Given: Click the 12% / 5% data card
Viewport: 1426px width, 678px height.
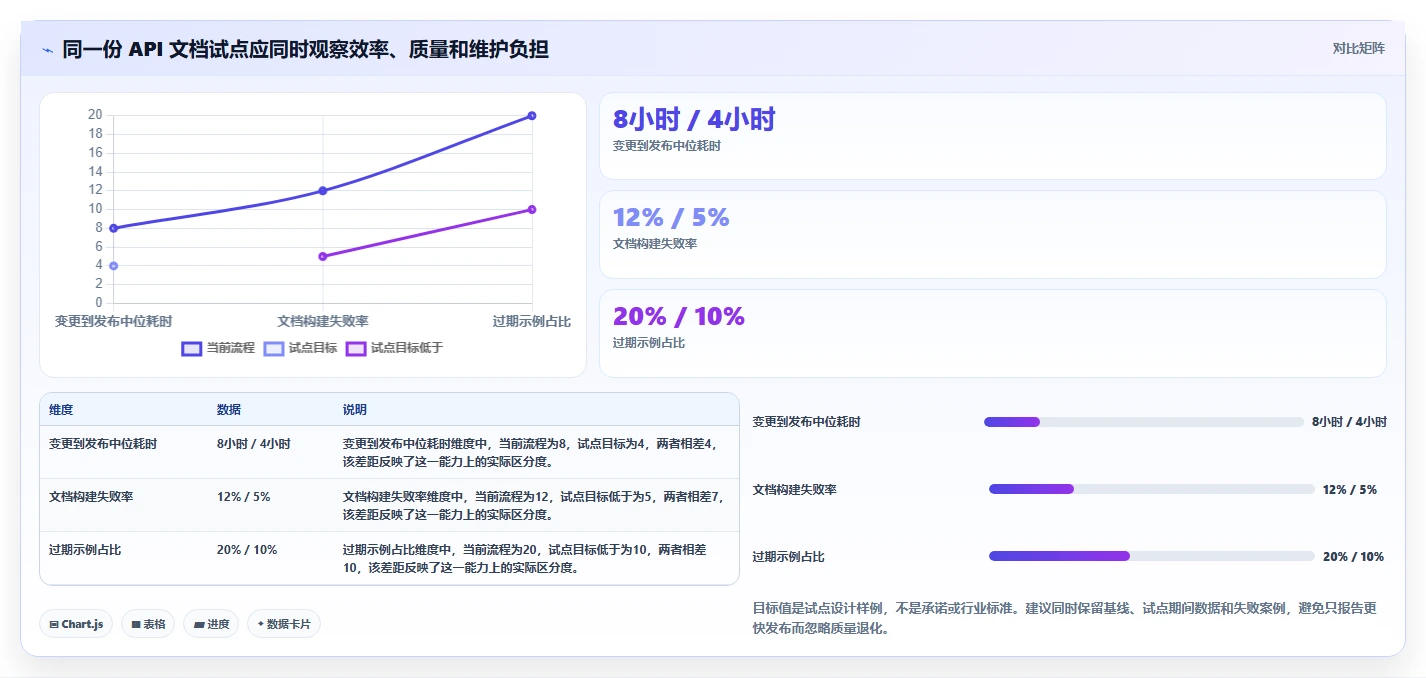Looking at the screenshot, I should point(992,234).
